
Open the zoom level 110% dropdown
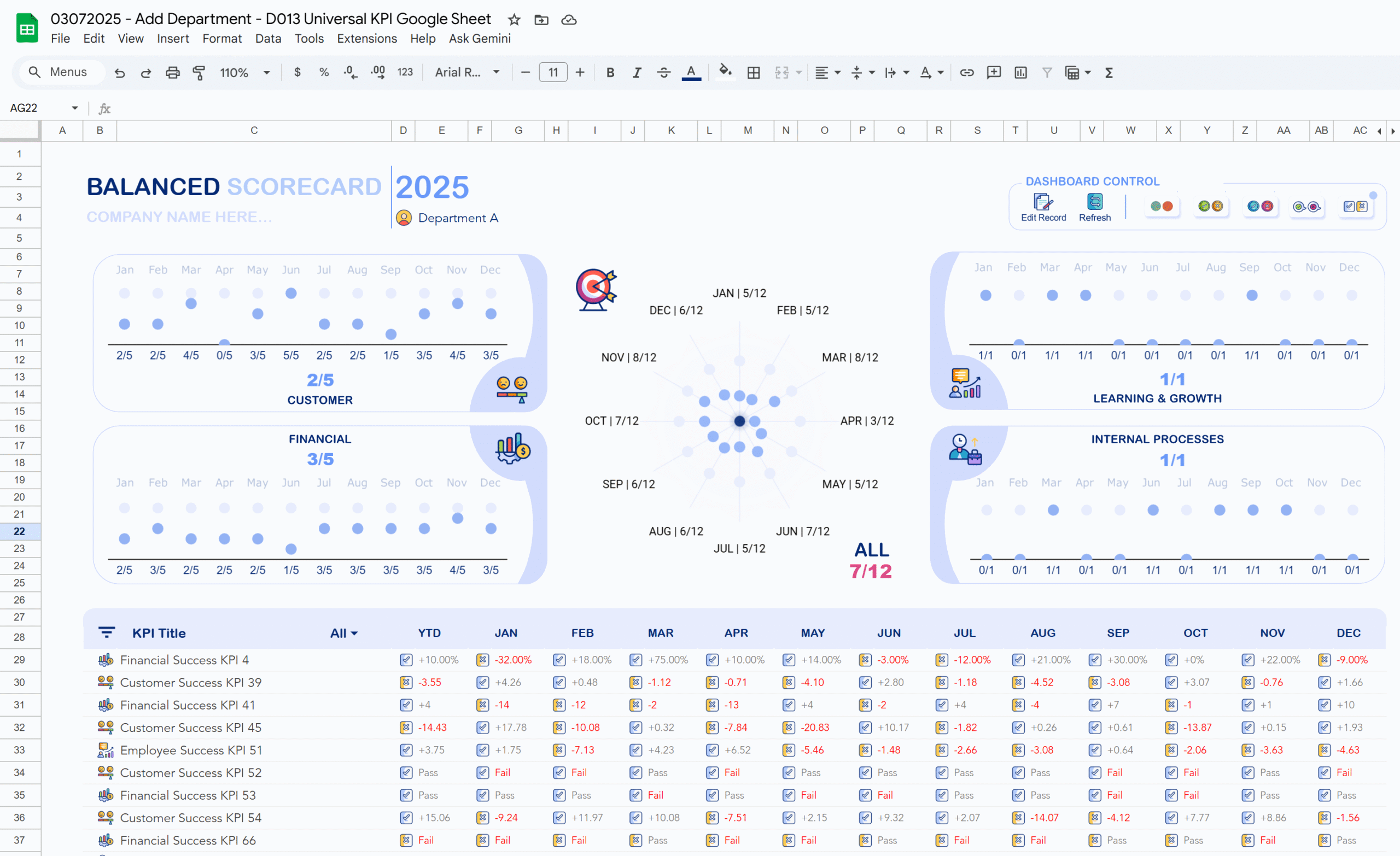click(244, 73)
